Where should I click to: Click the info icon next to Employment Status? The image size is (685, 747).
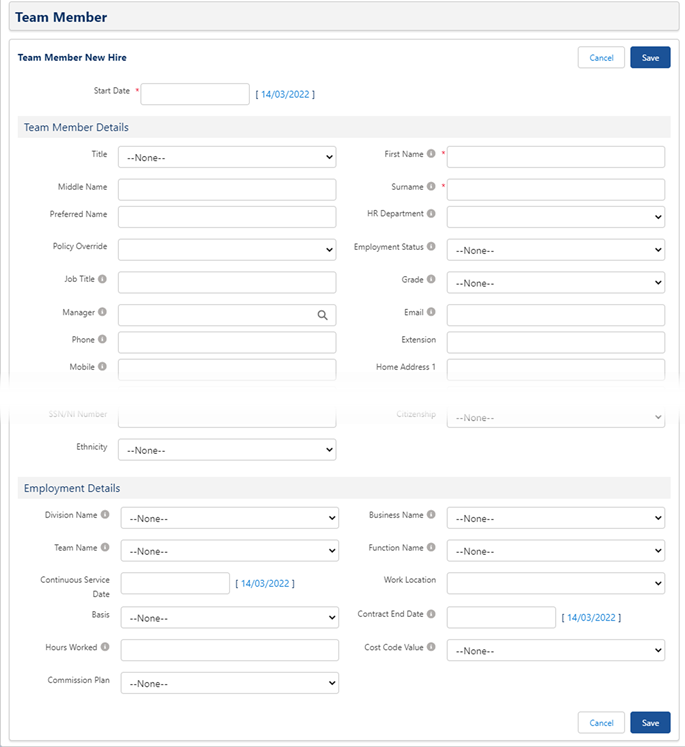[x=431, y=247]
